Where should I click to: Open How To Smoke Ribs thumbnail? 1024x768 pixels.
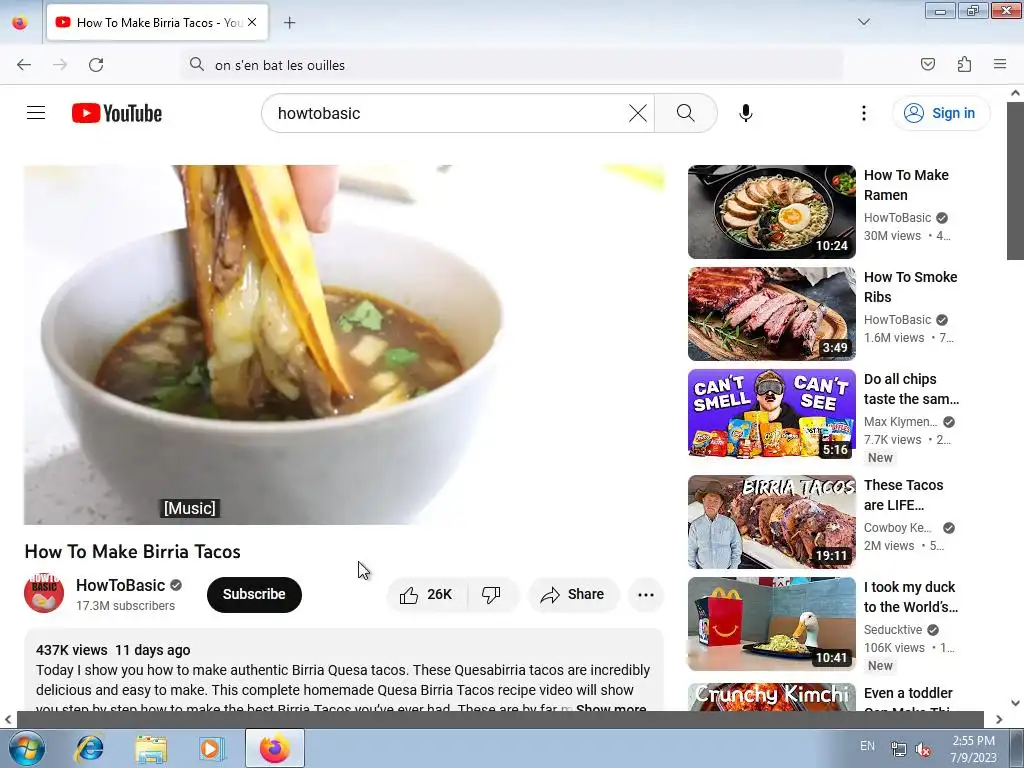tap(771, 313)
